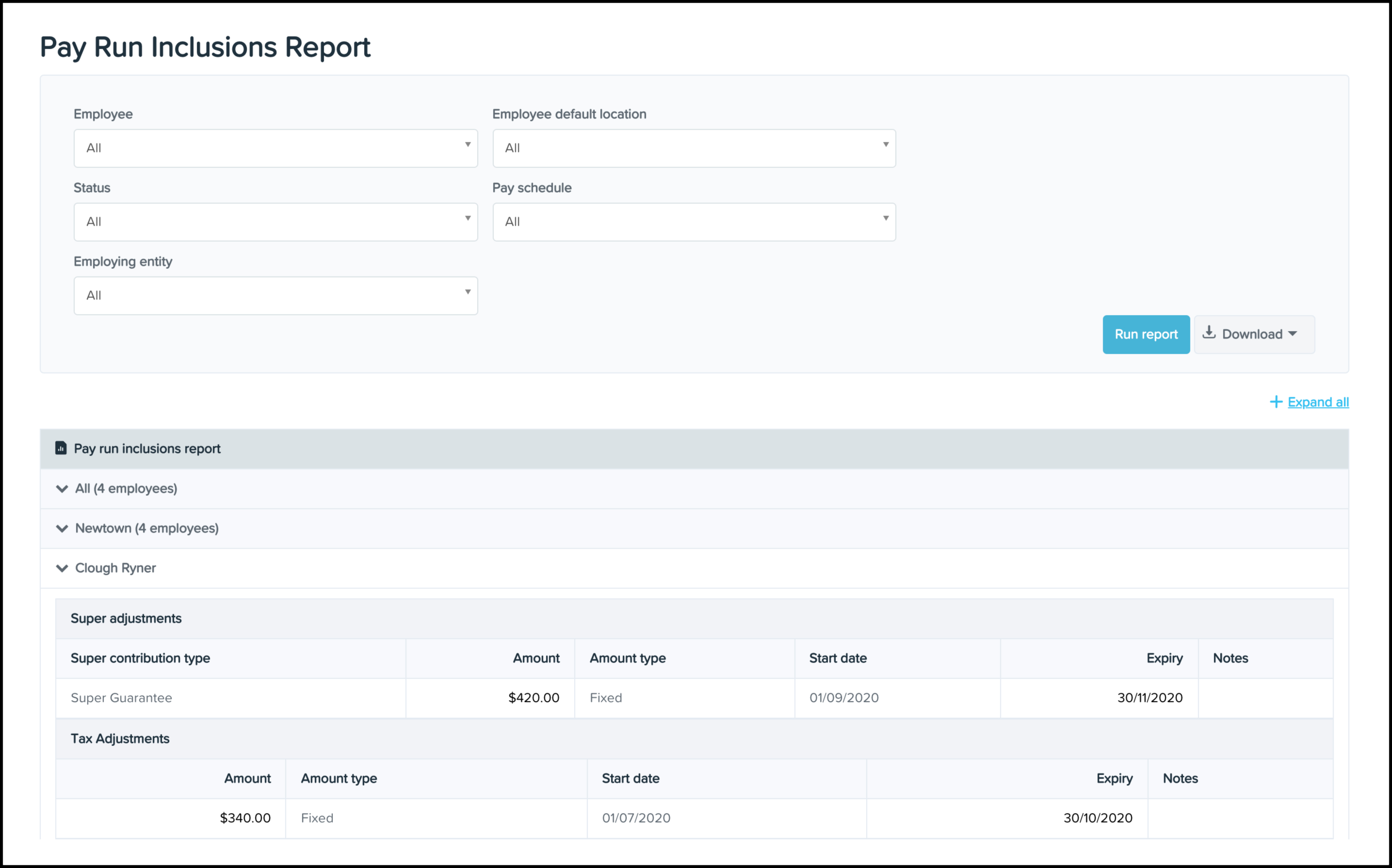Open the Employee dropdown
The width and height of the screenshot is (1392, 868).
point(275,148)
